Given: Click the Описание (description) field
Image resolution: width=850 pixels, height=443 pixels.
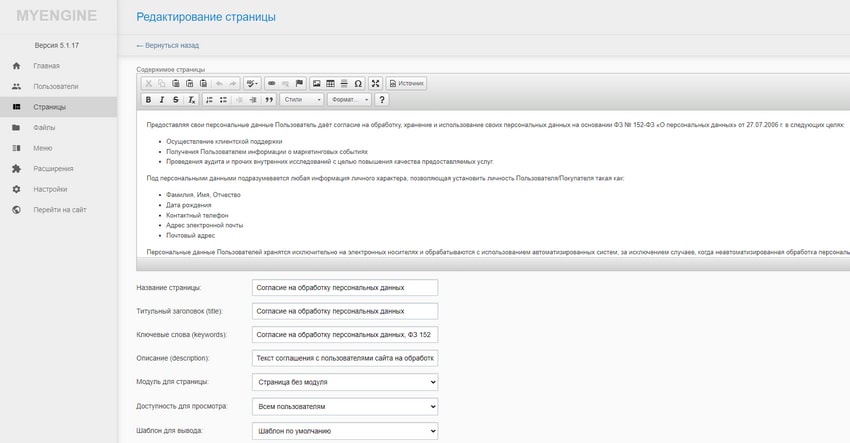Looking at the screenshot, I should (x=345, y=358).
